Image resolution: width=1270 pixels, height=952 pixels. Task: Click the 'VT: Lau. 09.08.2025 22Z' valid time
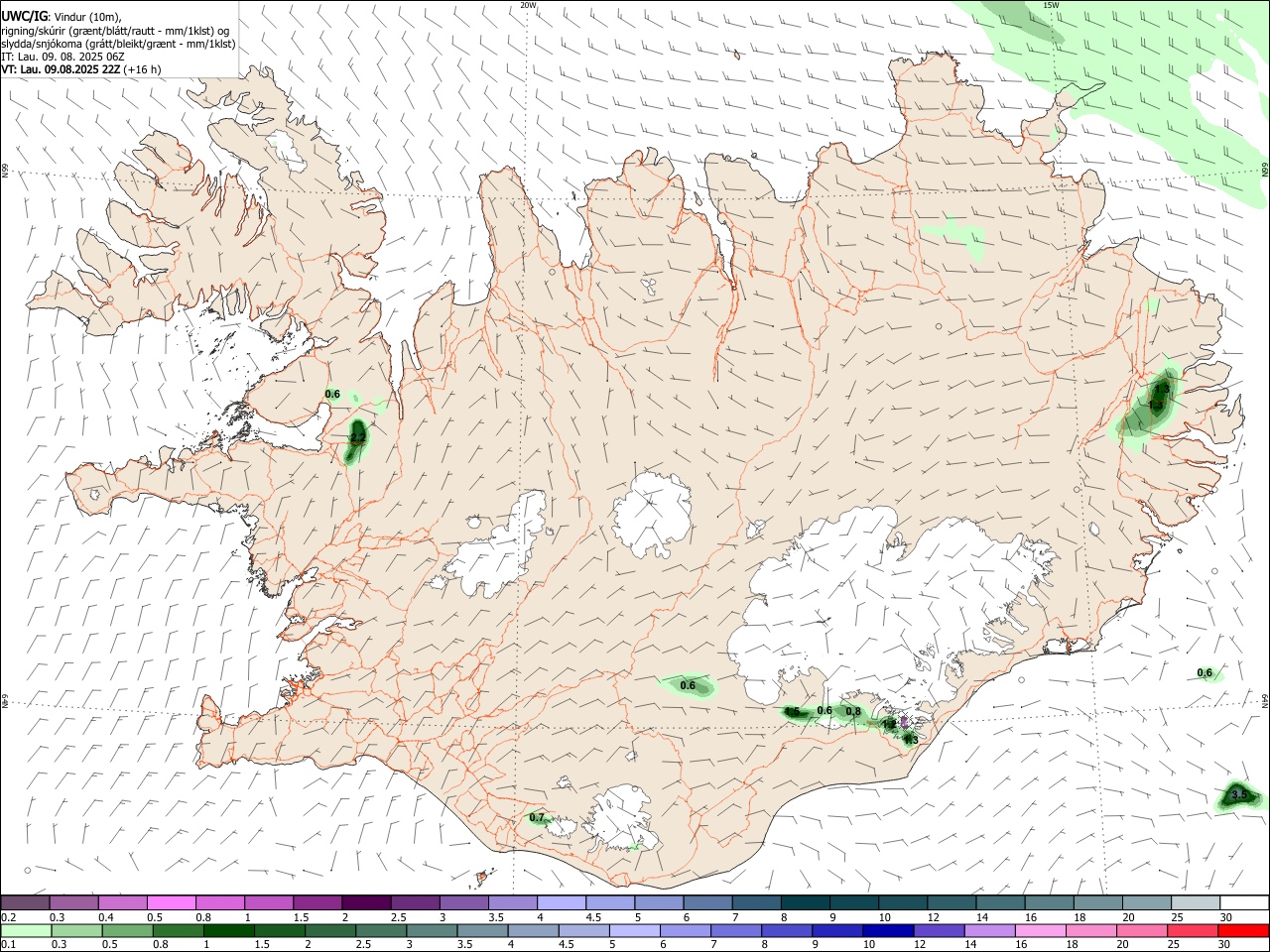point(62,69)
